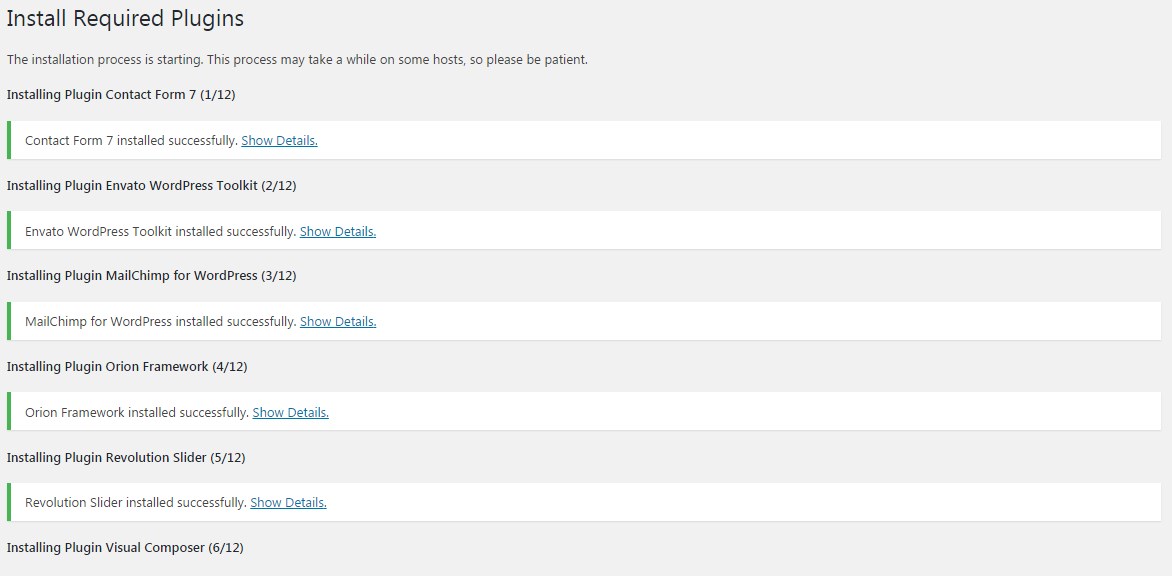Click the MailChimp for WordPress installed successfully text

tap(161, 322)
